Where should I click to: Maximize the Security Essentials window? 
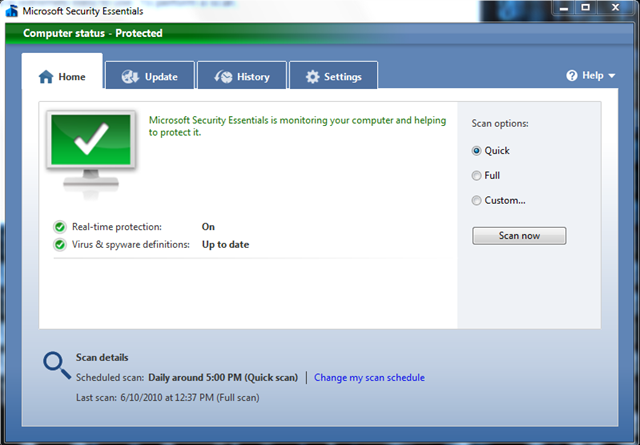pos(585,8)
